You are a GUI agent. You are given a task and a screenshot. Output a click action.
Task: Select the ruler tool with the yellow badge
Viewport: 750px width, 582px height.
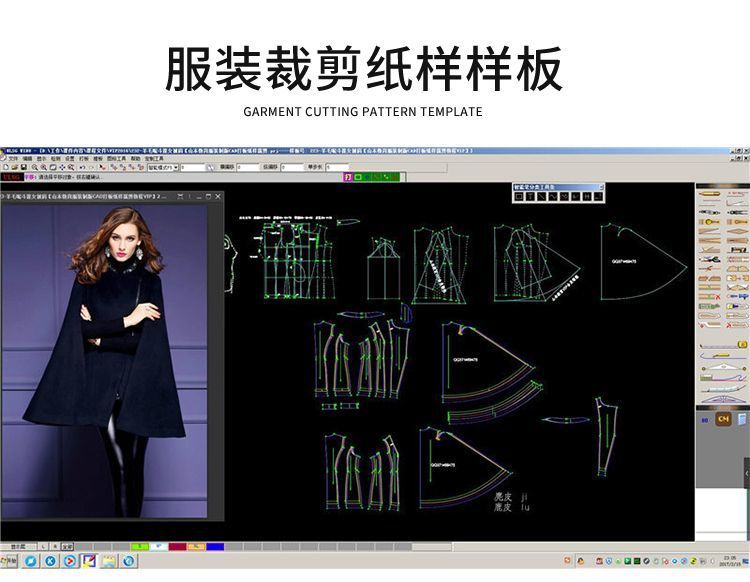(723, 345)
